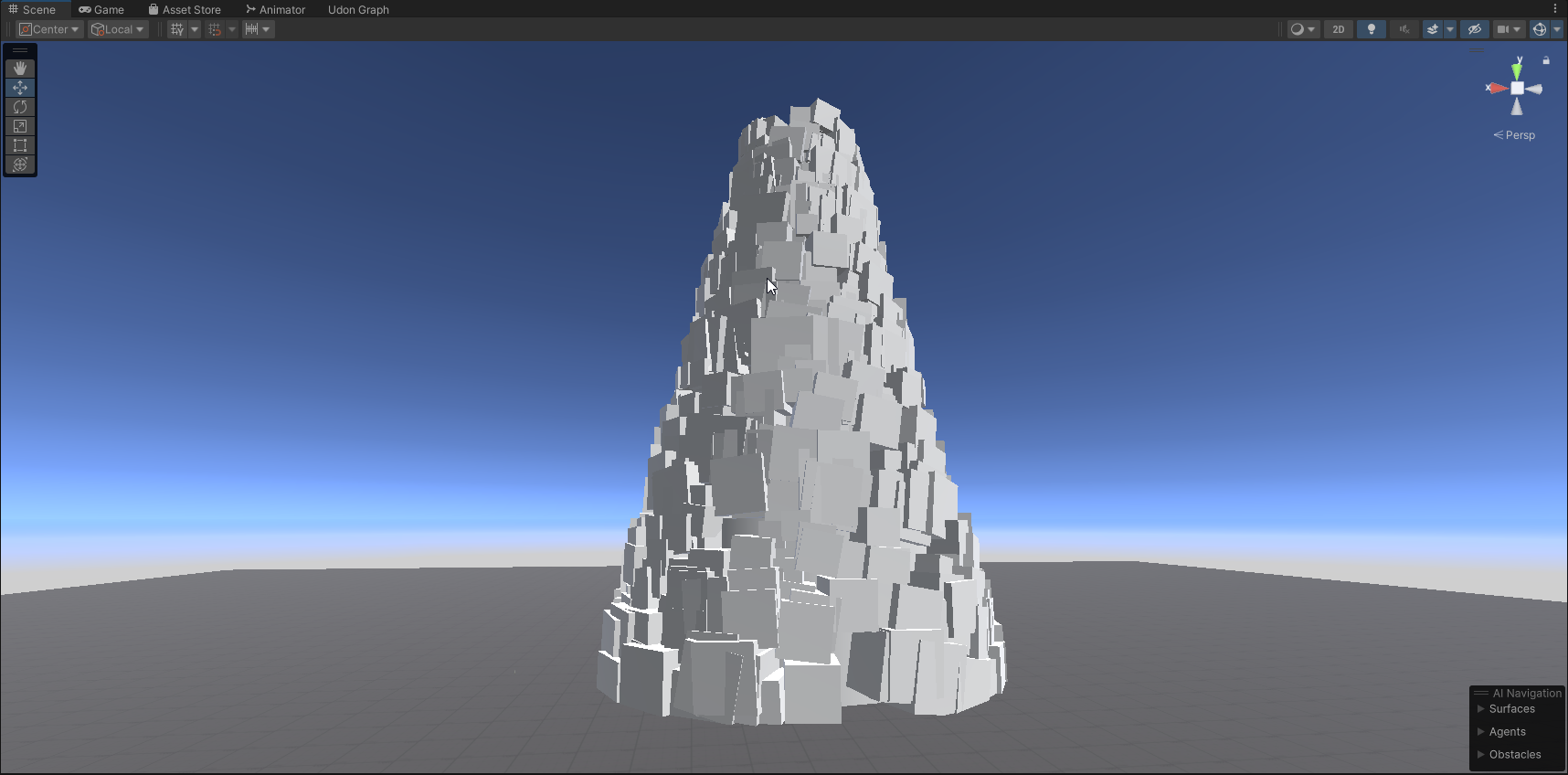Screen dimensions: 1568x775
Task: Select the Hand view tool
Action: click(x=20, y=69)
